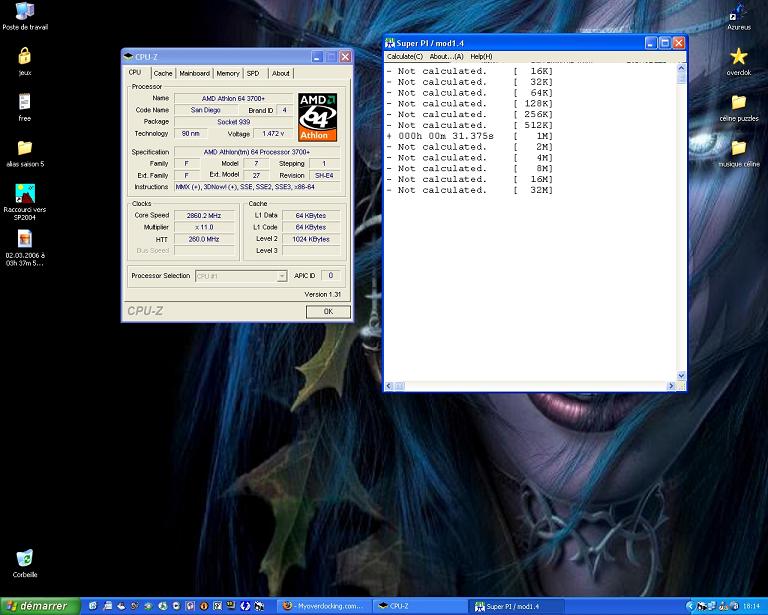Activate the Super PI / mod1.4 taskbar button
768x615 pixels.
click(517, 606)
